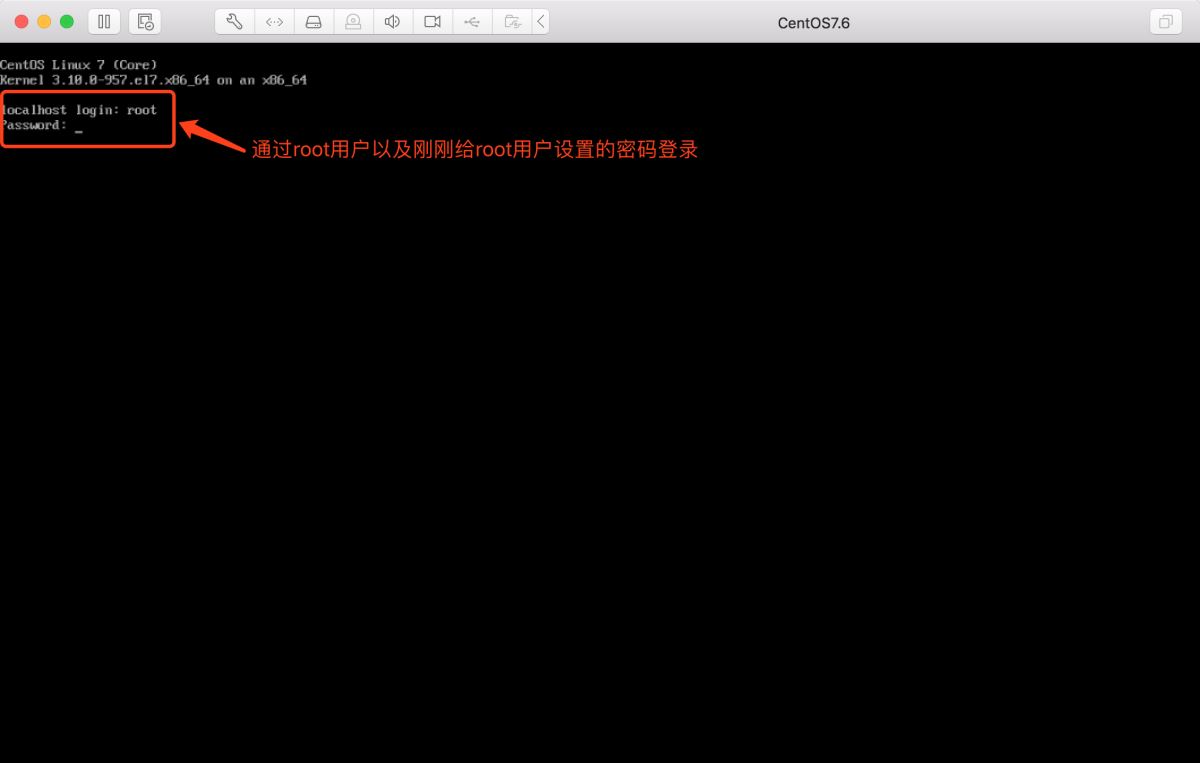Close the CentOS7.6 window
Viewport: 1200px width, 763px height.
coord(21,21)
